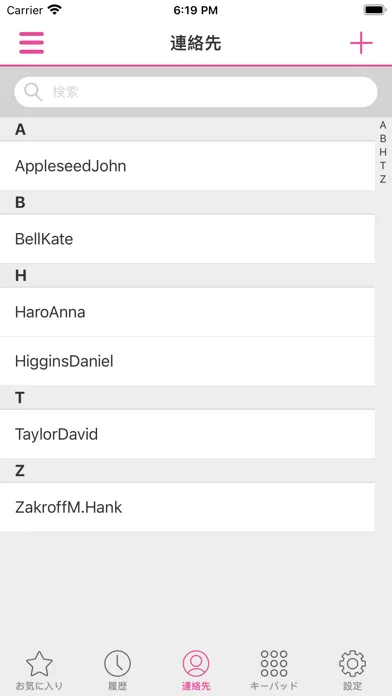Viewport: 392px width, 696px height.
Task: Open the 履歴 history clock tab
Action: pos(118,670)
